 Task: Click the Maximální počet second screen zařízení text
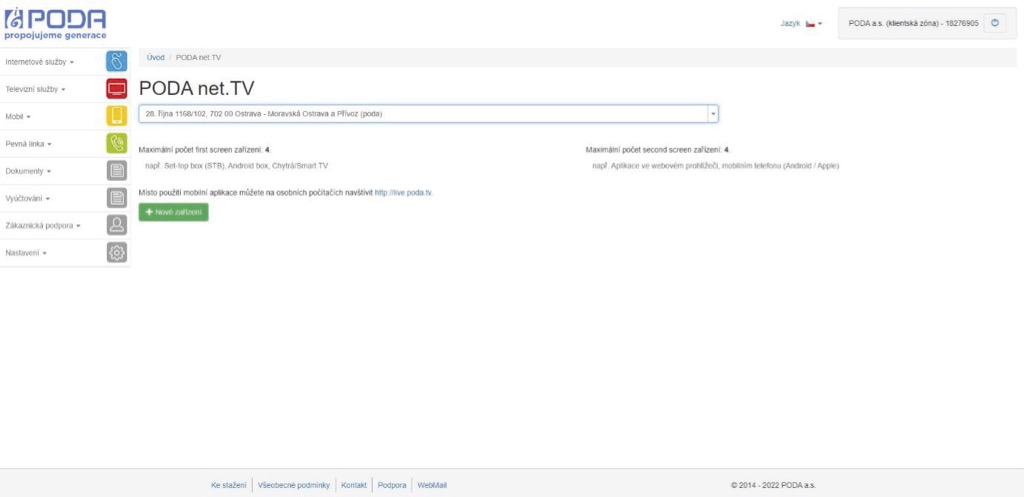[658, 150]
